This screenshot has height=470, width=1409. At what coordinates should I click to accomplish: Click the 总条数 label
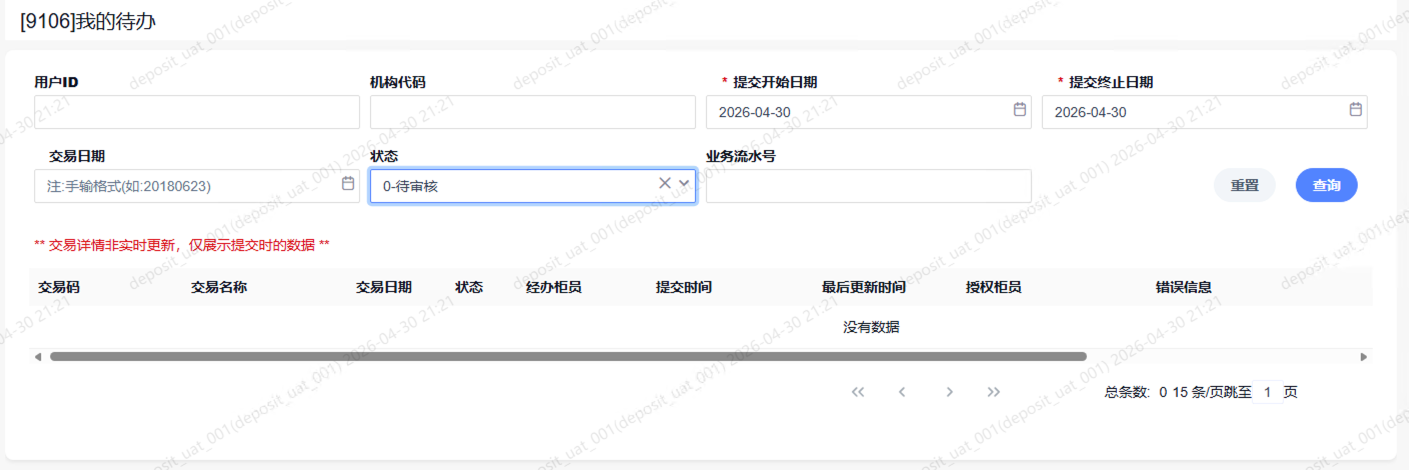1129,393
